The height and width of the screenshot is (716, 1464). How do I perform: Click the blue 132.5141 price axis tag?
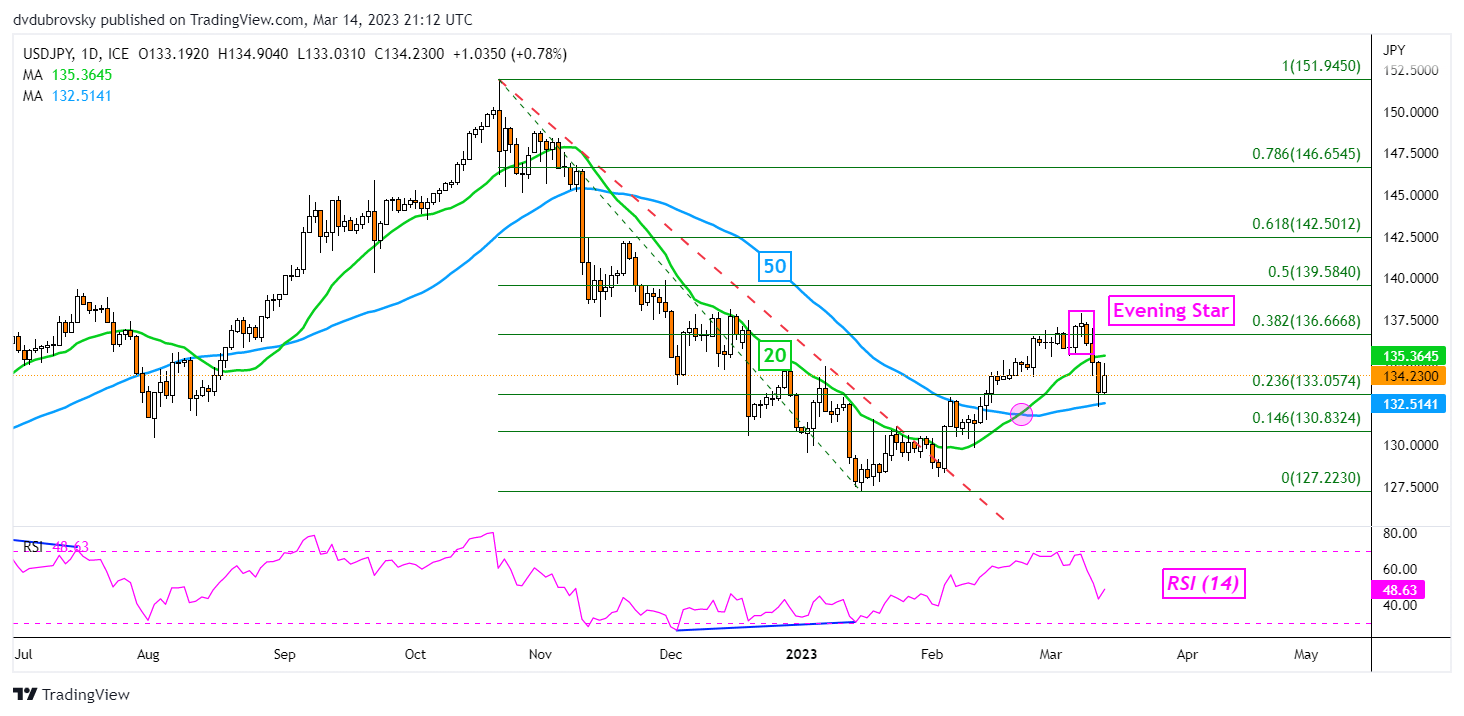(1411, 402)
